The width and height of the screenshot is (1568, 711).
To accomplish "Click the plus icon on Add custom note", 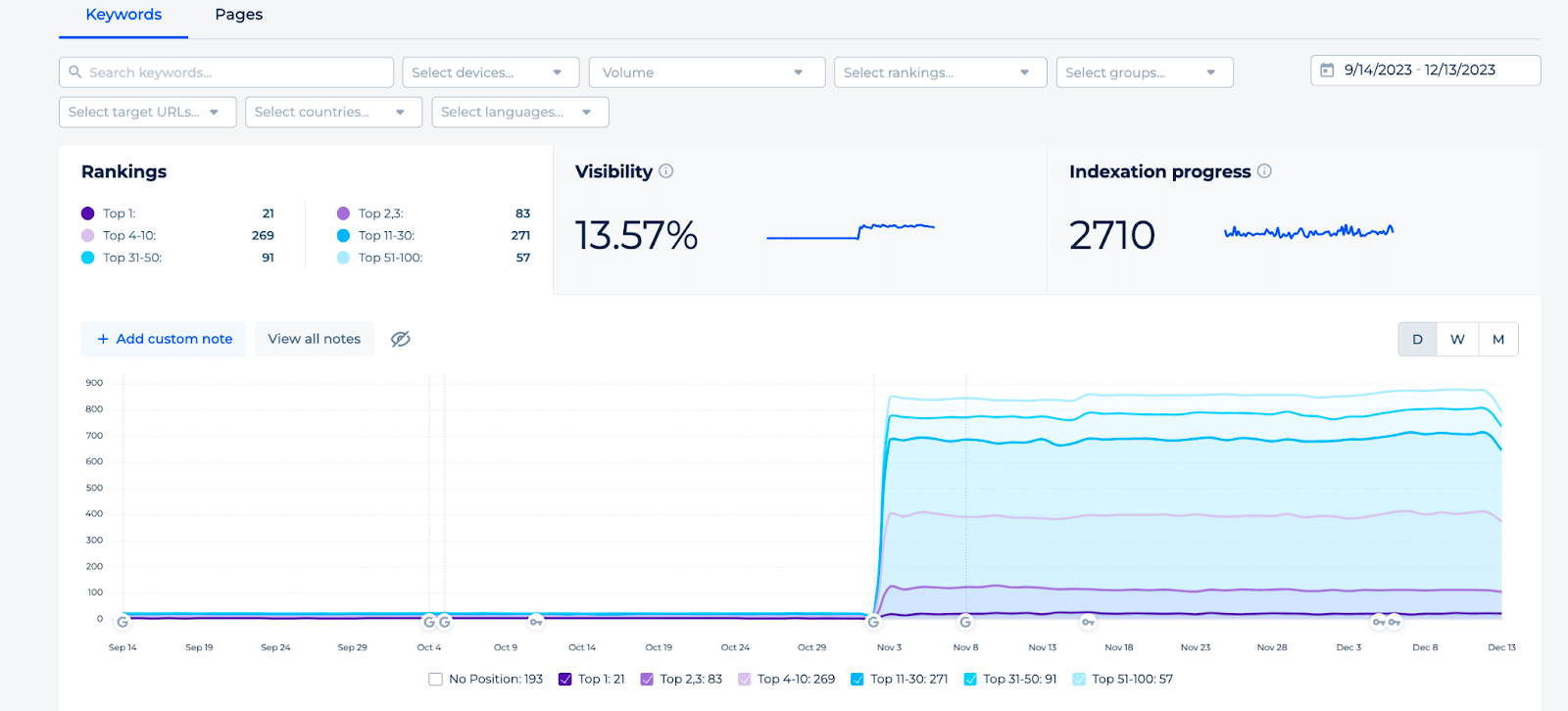I will click(103, 339).
